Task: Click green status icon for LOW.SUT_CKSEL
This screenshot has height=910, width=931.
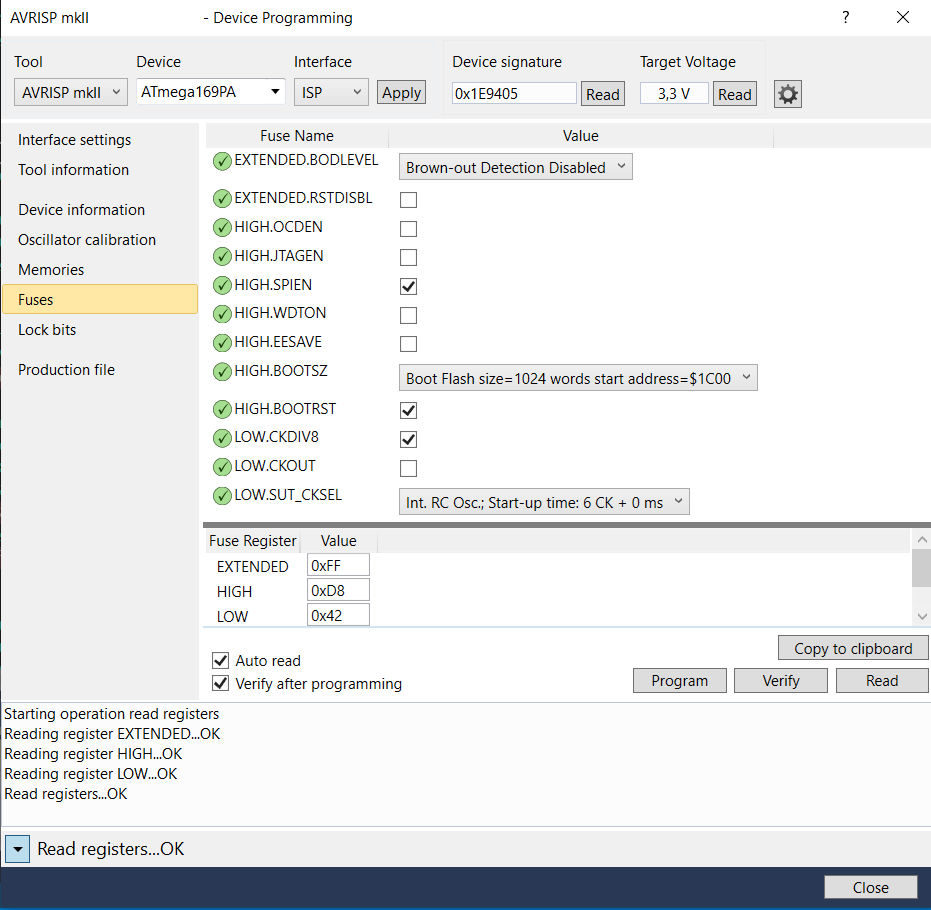Action: tap(222, 496)
